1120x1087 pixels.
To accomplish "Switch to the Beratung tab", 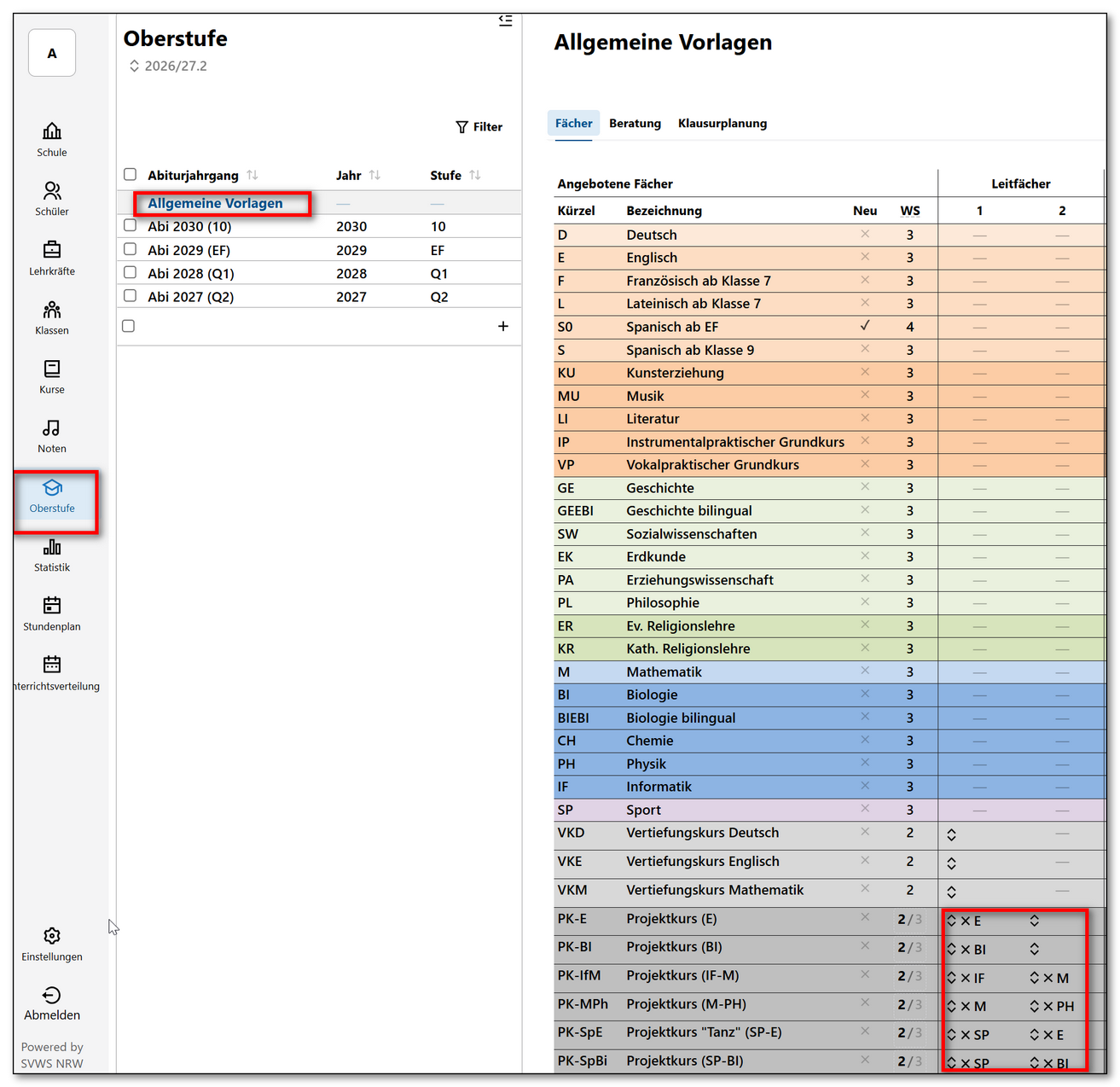I will [635, 123].
